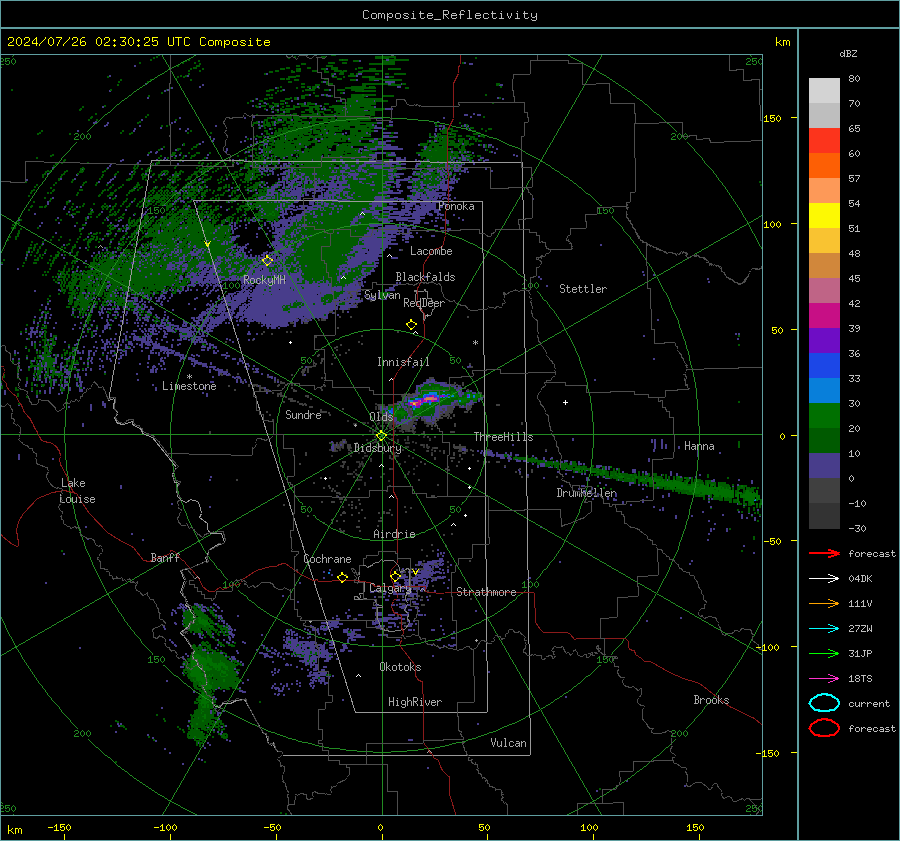Click the Stettler town label

pos(583,289)
